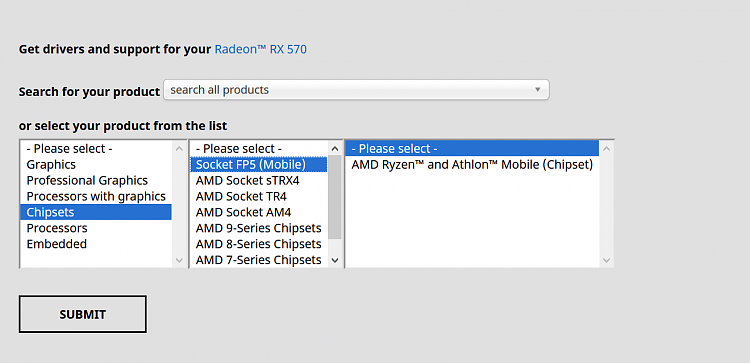Click scroll-down arrow of third list
Screen dimensions: 750x363
coord(607,260)
